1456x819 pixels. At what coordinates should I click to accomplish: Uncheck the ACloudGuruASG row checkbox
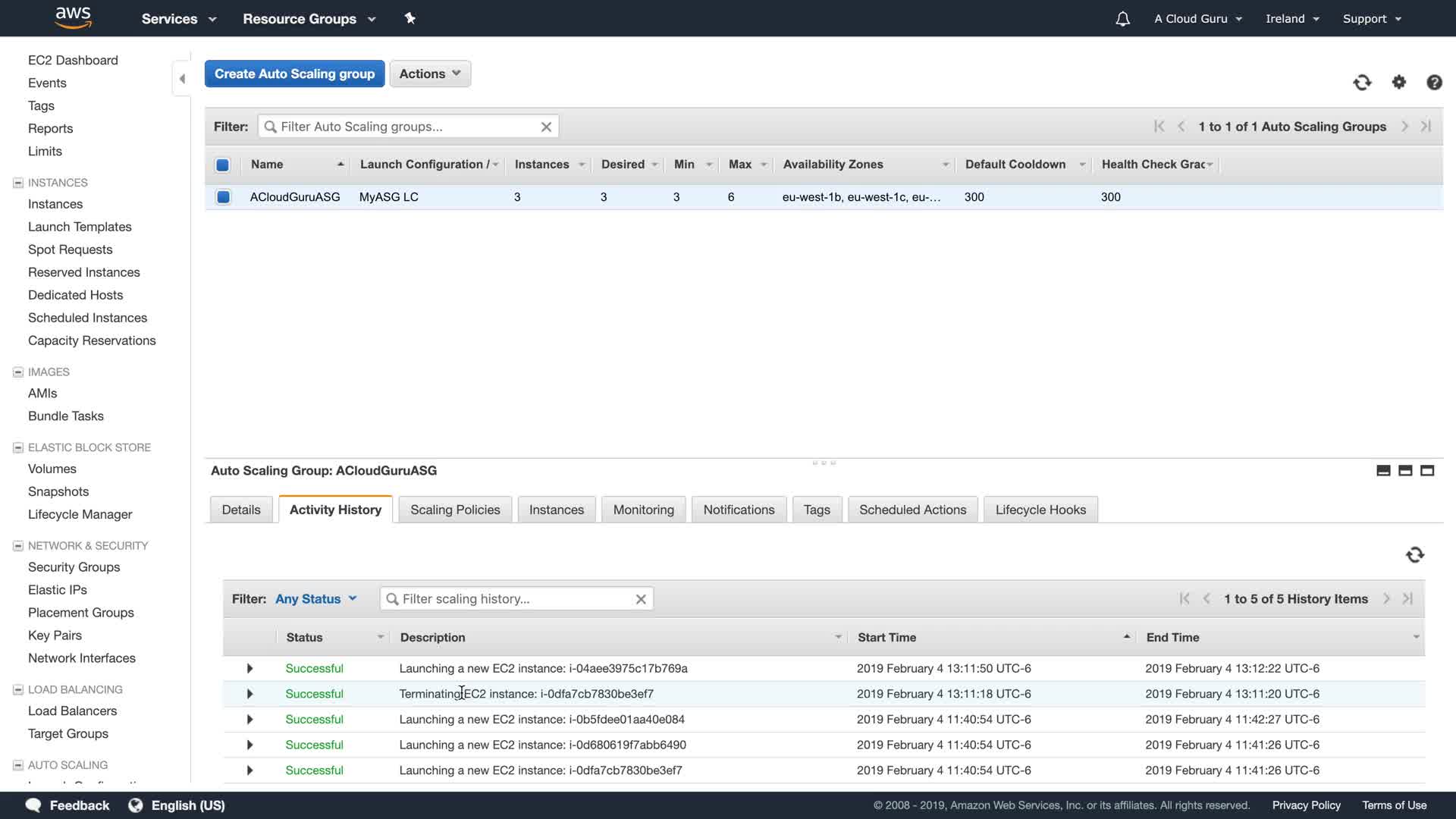[x=223, y=197]
